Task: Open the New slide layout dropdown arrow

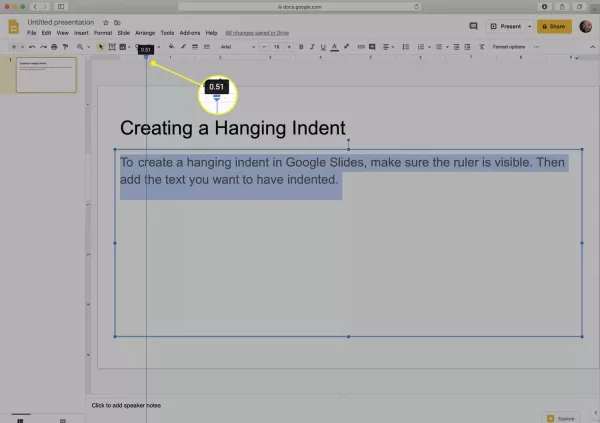Action: tap(23, 47)
